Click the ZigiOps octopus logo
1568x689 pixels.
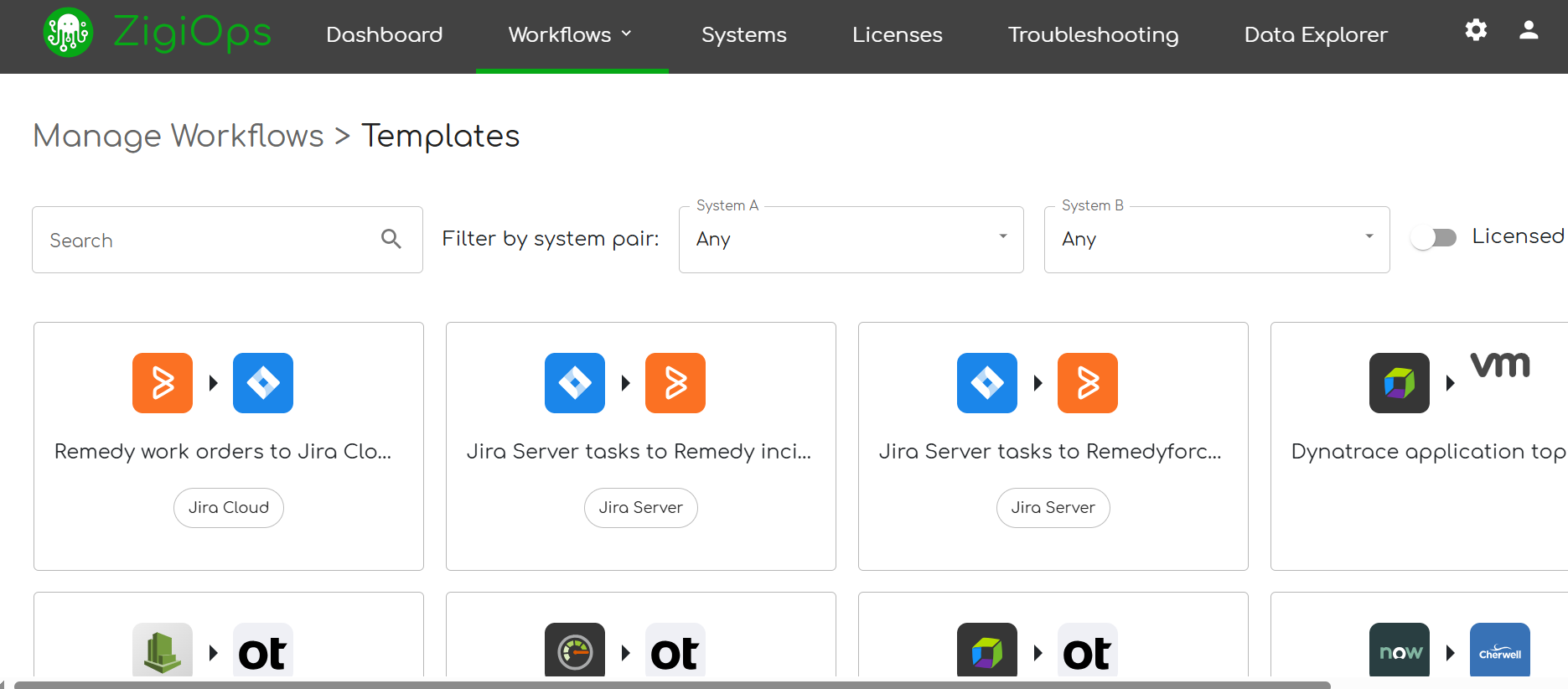(68, 33)
